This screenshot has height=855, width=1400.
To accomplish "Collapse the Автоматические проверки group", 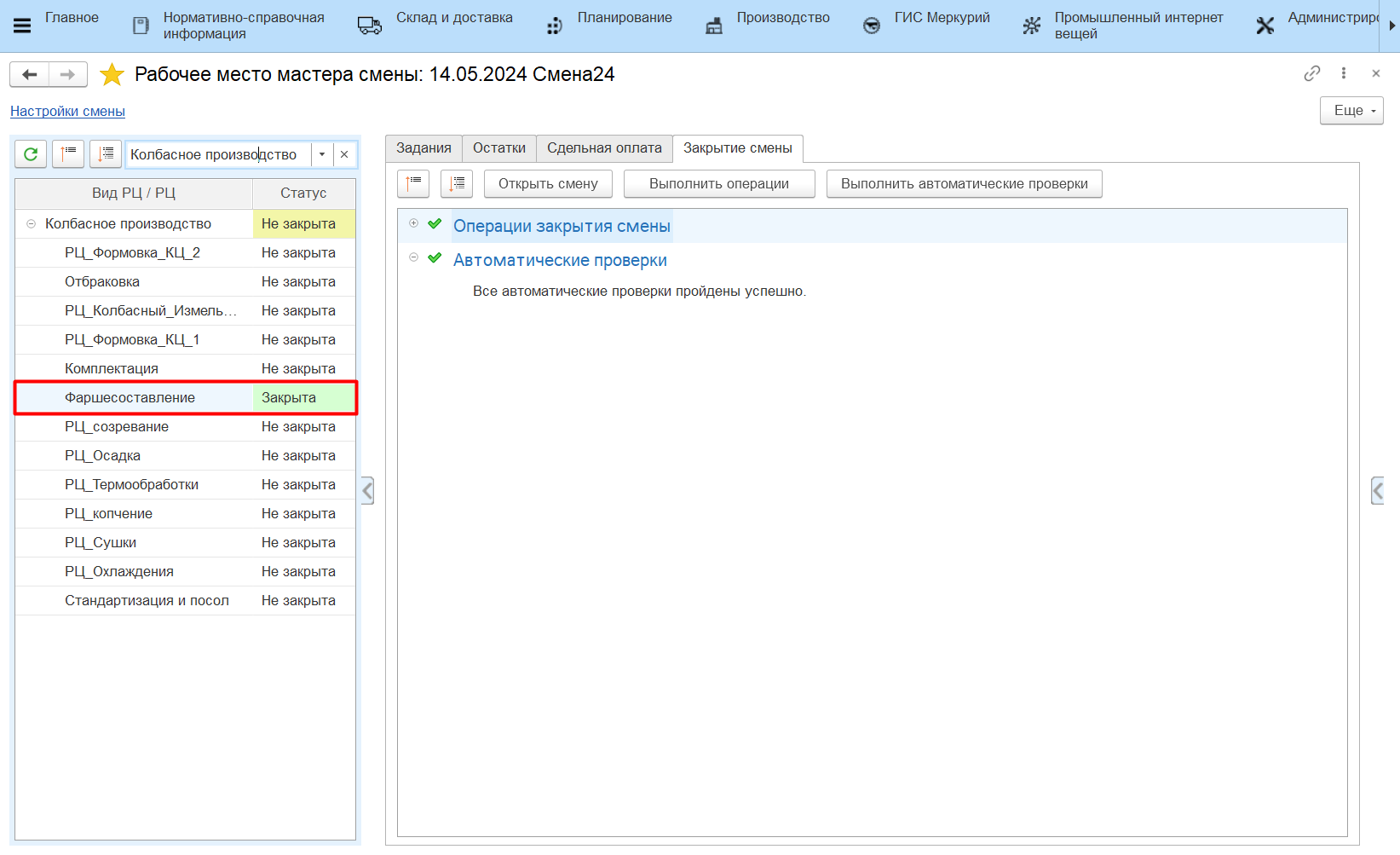I will coord(414,257).
